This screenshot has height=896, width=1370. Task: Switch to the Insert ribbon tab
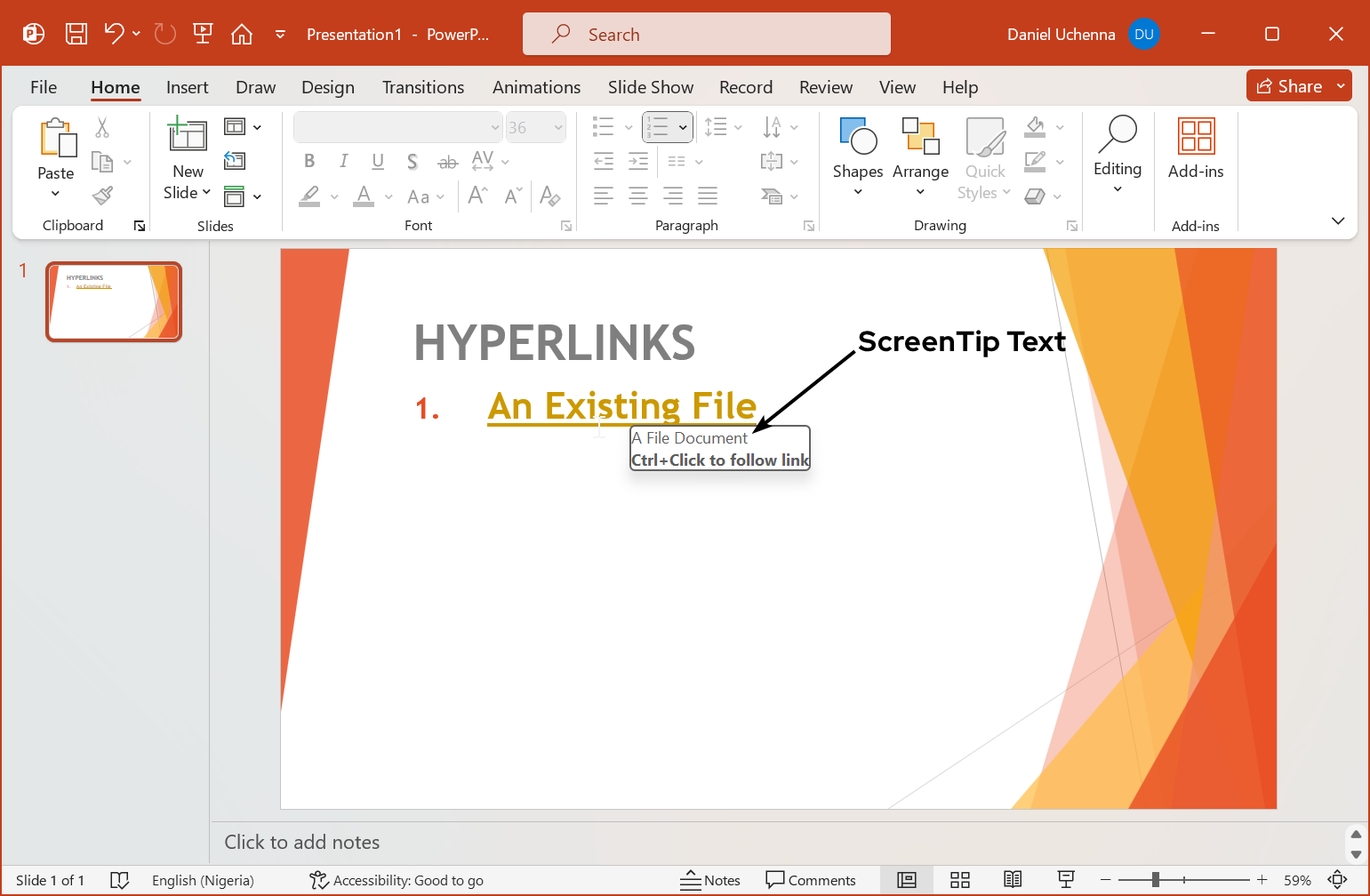(187, 87)
